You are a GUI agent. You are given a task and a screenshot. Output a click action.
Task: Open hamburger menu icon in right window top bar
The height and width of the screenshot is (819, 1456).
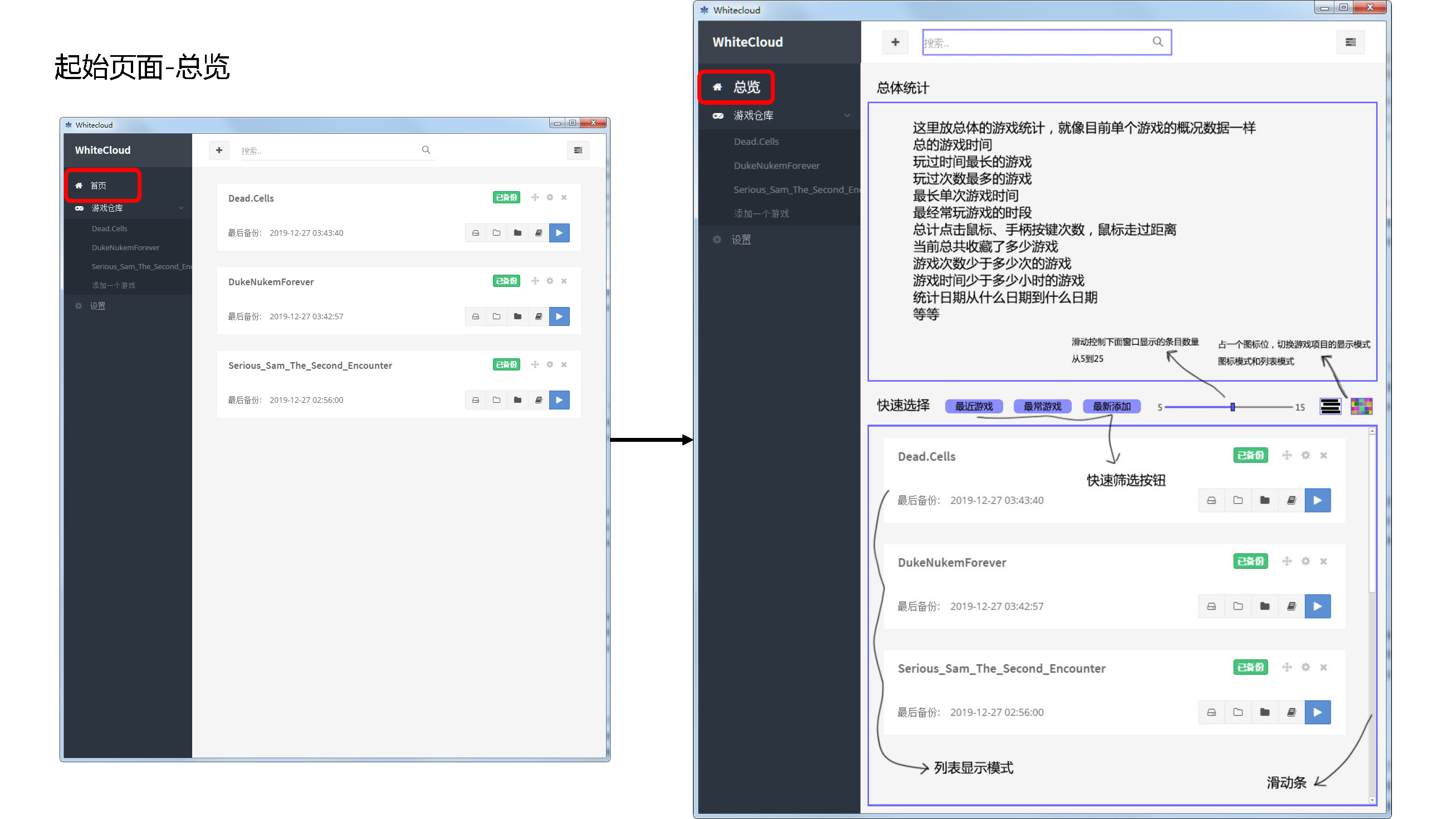[x=1350, y=42]
